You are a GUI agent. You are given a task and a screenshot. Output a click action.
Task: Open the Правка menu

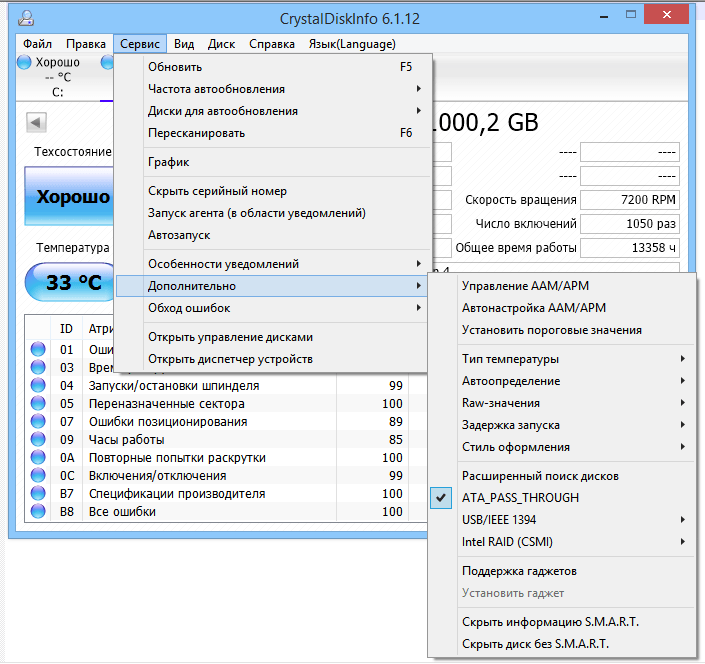pos(85,44)
